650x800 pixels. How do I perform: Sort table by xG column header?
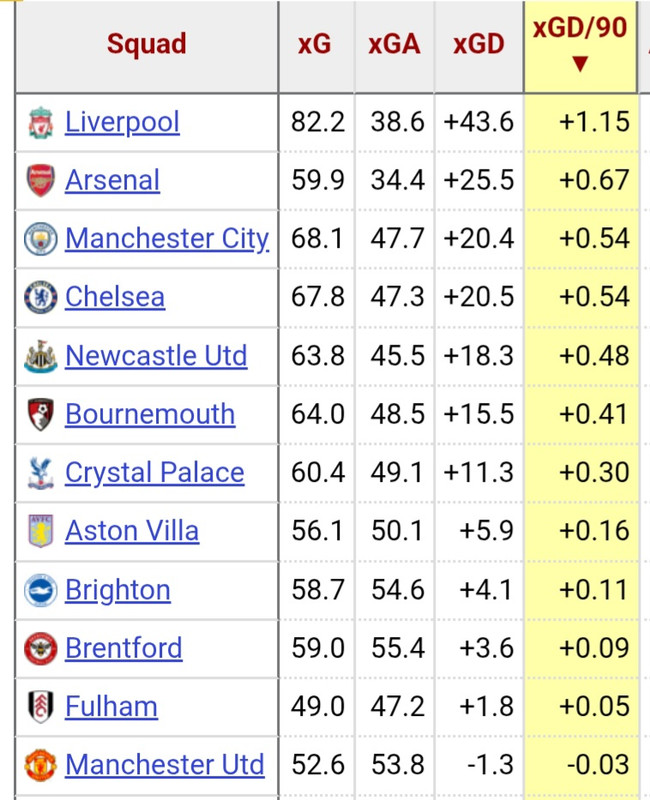pyautogui.click(x=314, y=45)
